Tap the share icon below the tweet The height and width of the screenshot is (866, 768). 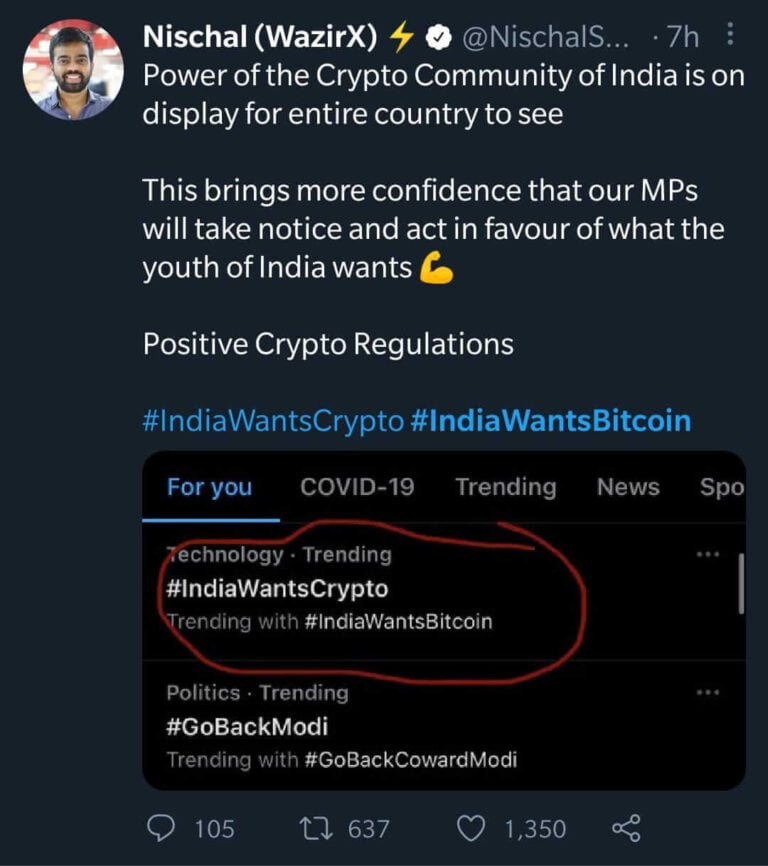pos(625,827)
